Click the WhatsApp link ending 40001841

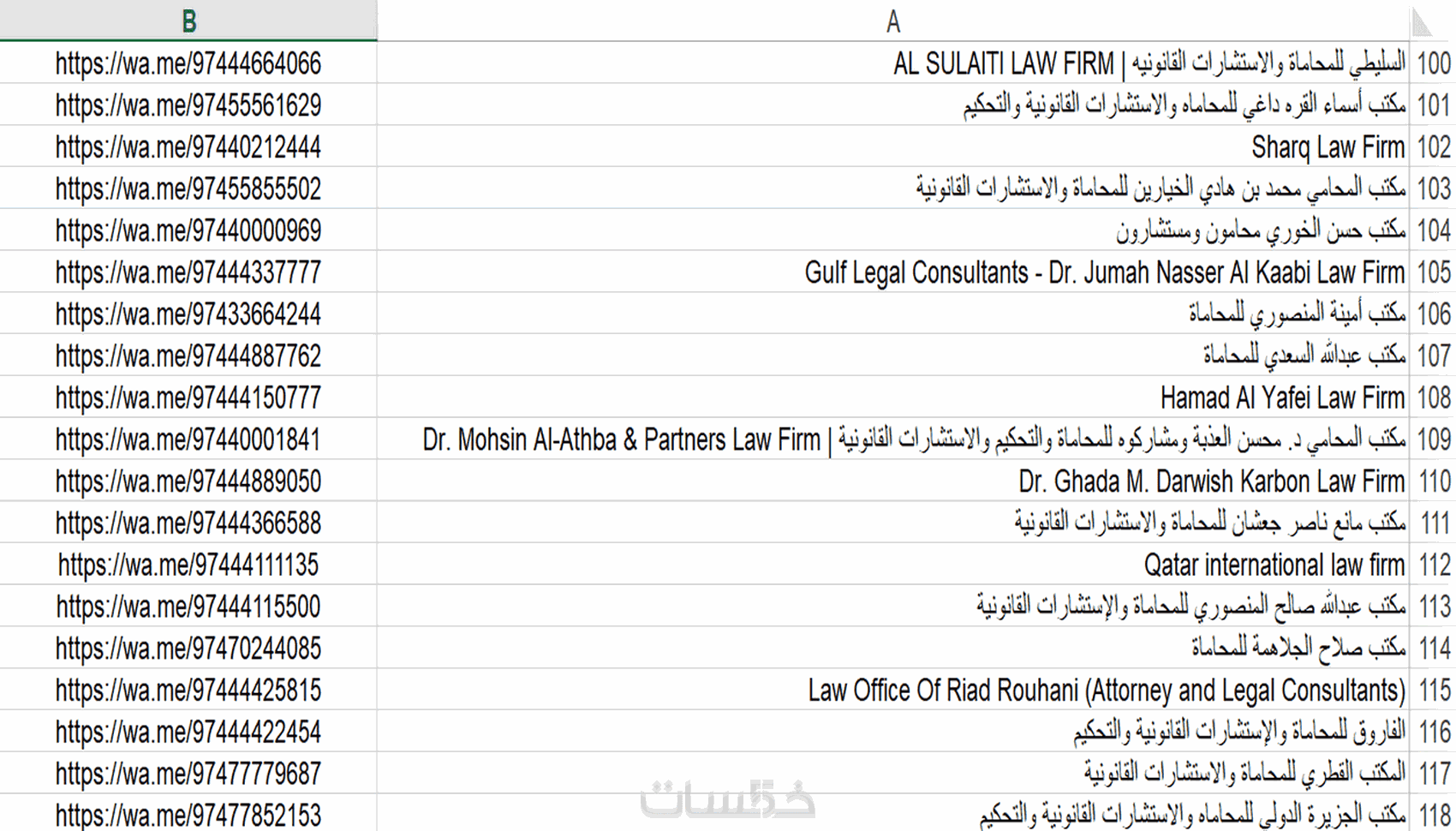click(188, 439)
